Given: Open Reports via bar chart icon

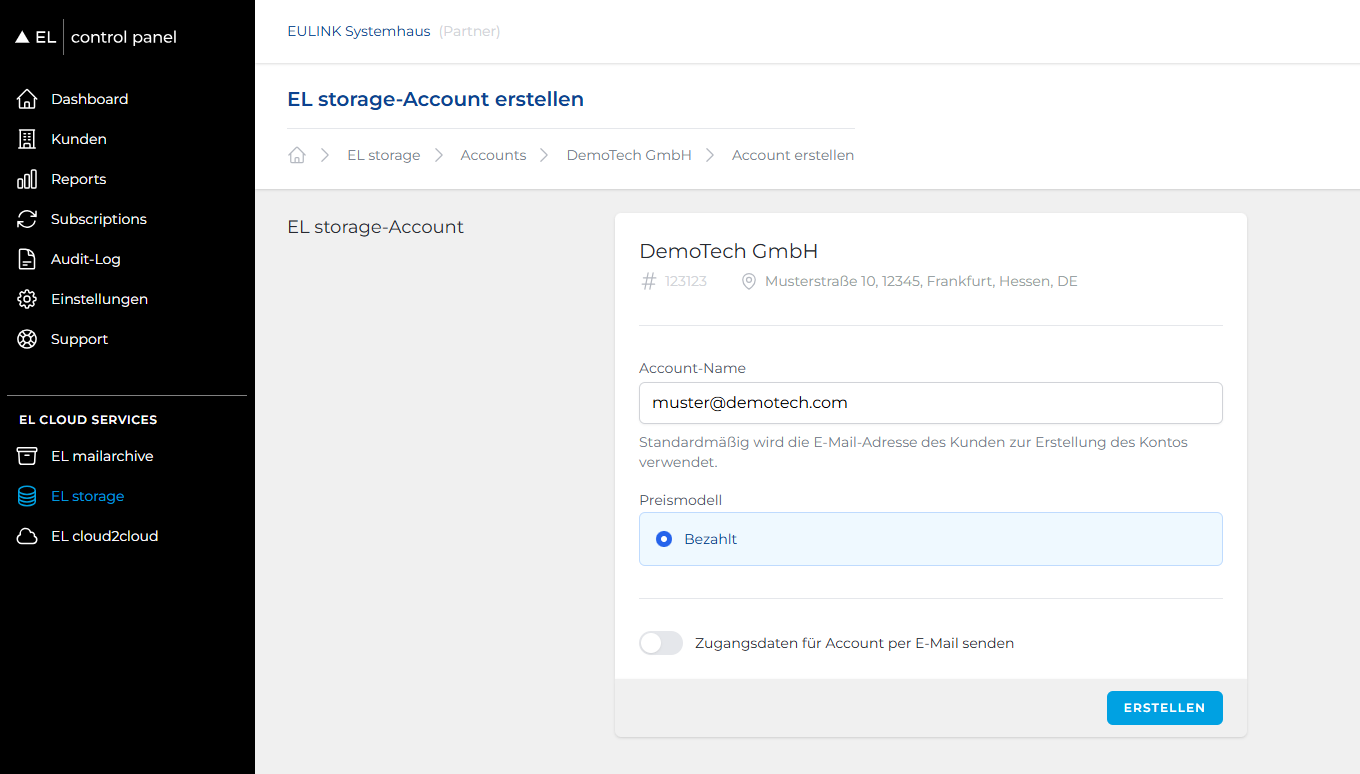Looking at the screenshot, I should [x=27, y=179].
